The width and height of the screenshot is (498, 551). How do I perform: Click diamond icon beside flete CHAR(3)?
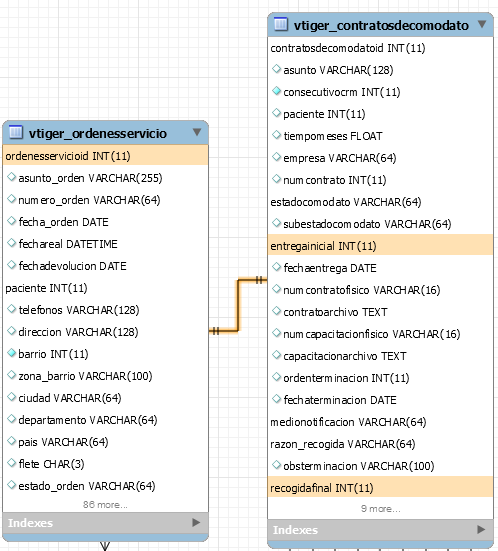pyautogui.click(x=12, y=463)
